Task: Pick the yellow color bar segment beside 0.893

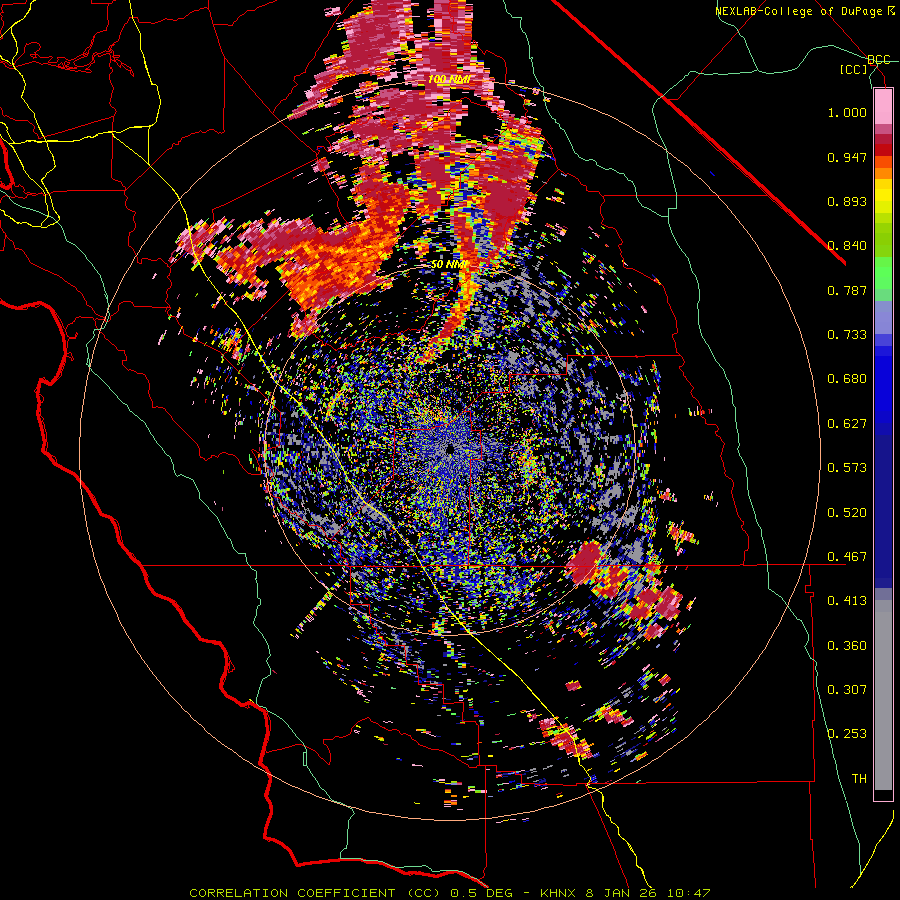Action: [x=883, y=201]
